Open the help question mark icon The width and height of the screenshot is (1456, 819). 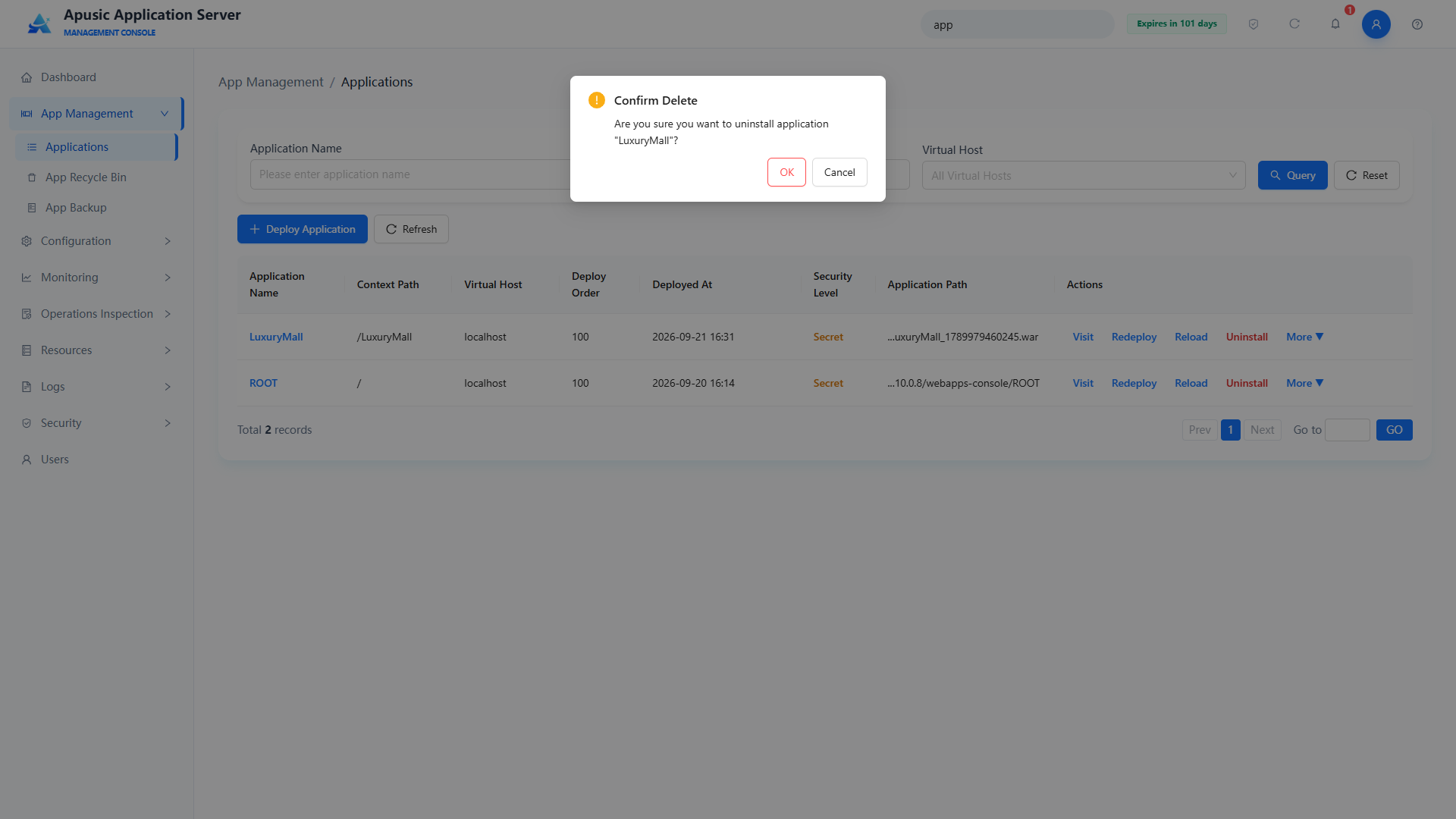(x=1417, y=24)
